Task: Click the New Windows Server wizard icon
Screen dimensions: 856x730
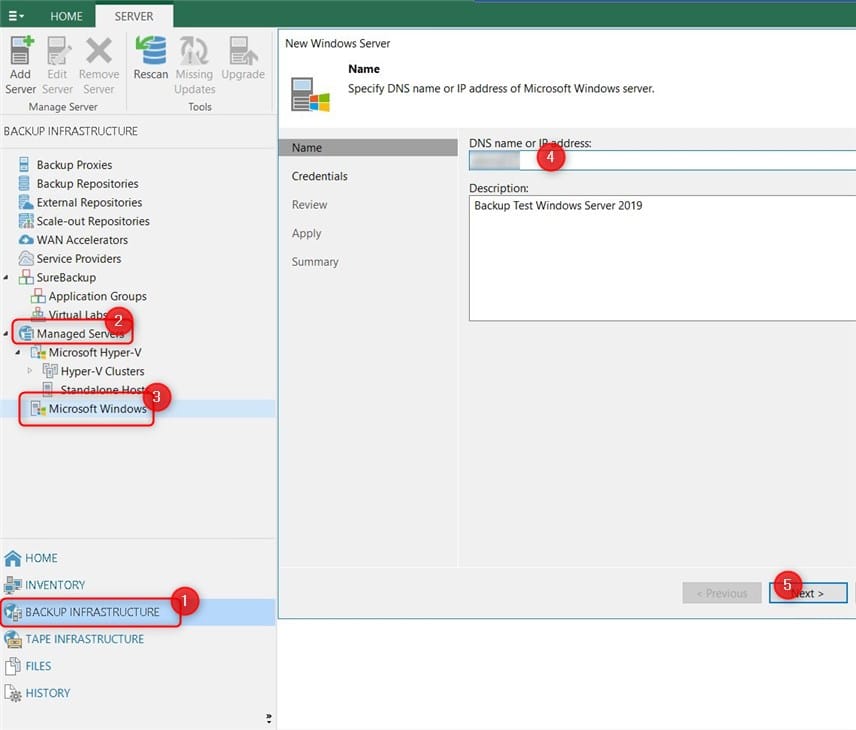Action: click(310, 94)
